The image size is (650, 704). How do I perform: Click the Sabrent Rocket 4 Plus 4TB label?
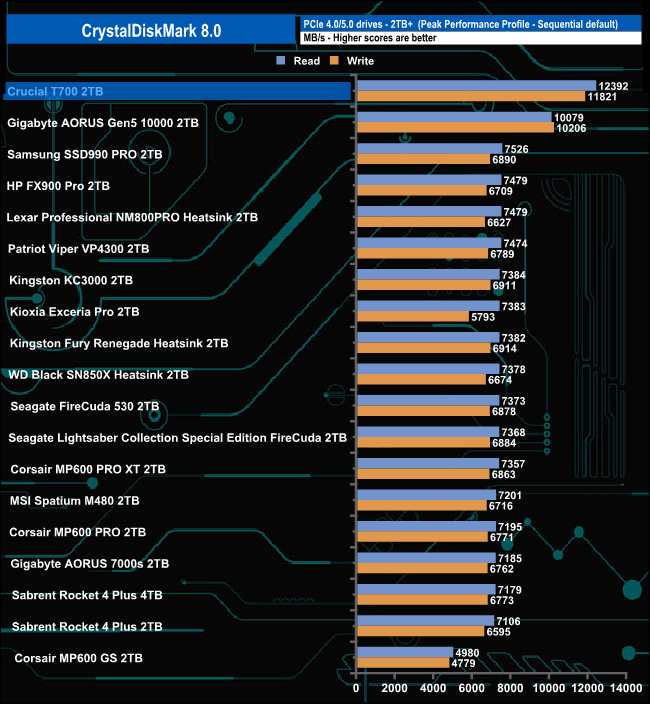tap(87, 595)
